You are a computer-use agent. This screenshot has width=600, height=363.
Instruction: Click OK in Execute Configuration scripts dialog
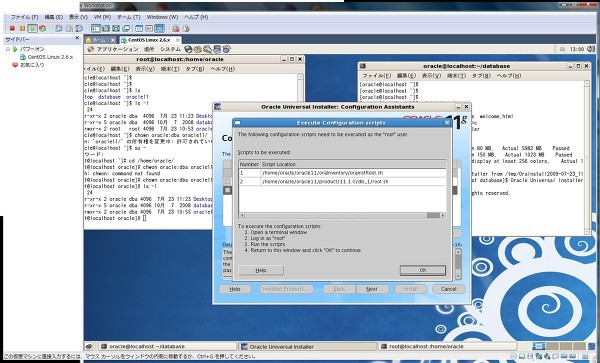click(422, 270)
